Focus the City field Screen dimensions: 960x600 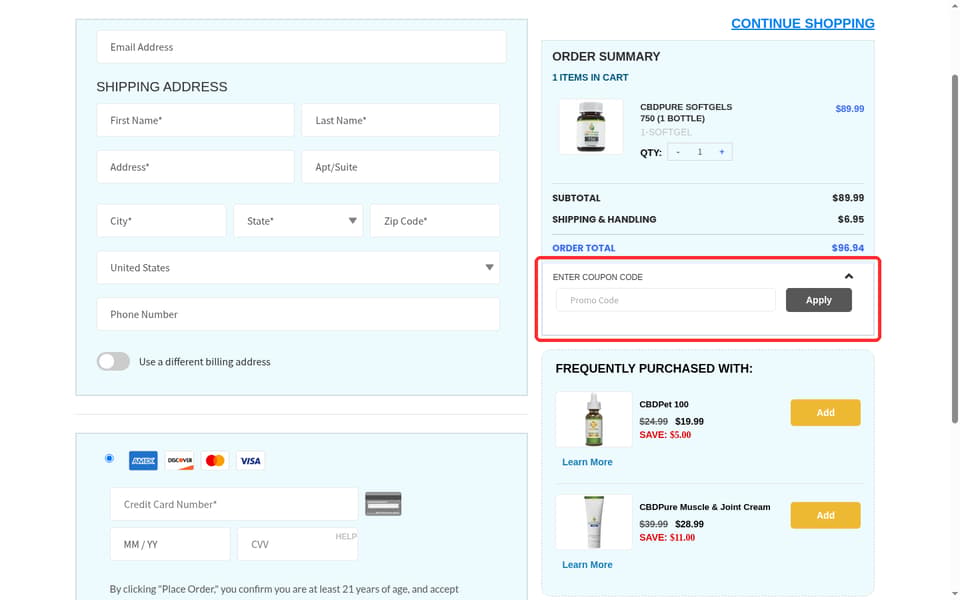(162, 221)
